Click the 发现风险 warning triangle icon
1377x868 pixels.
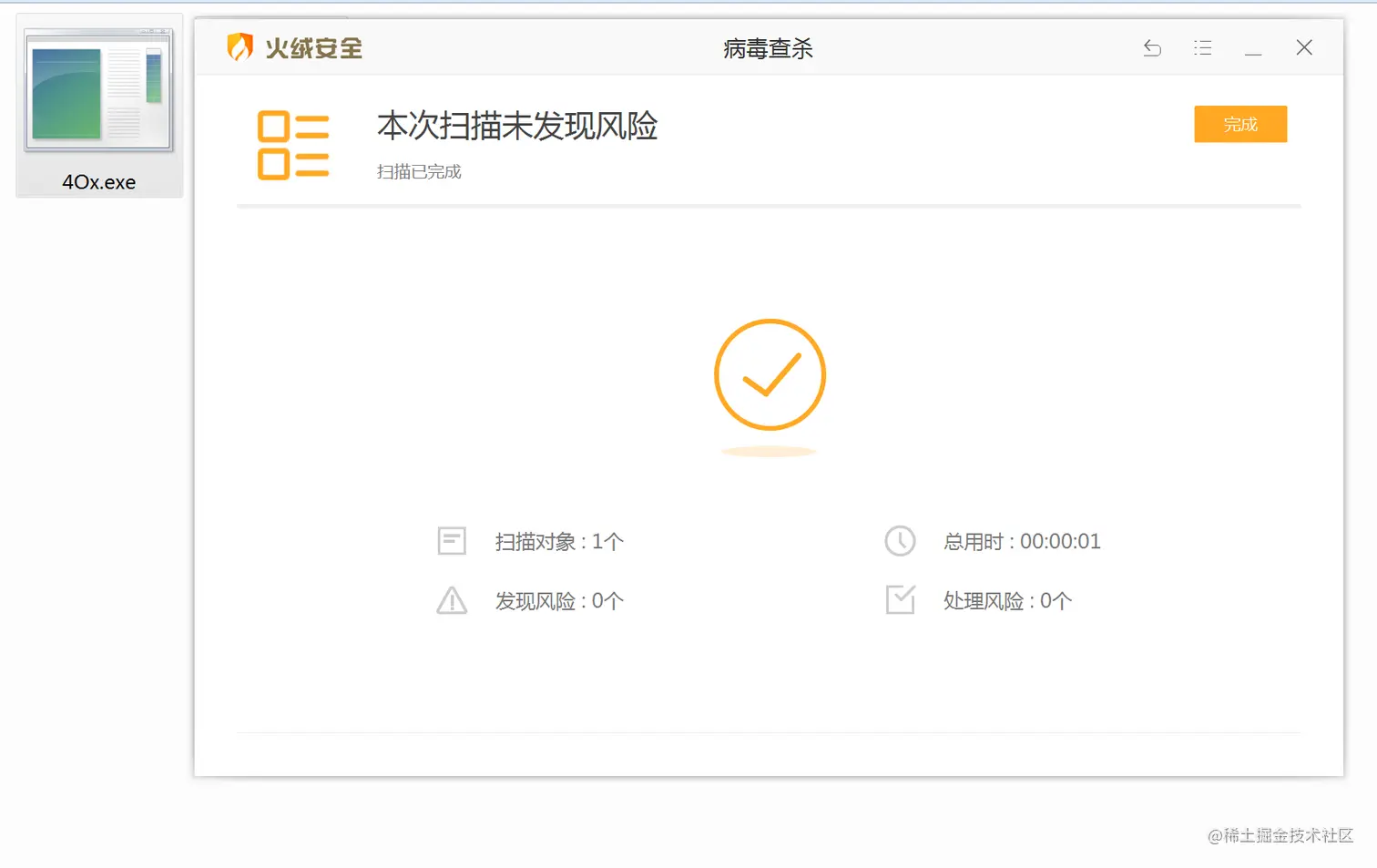[x=452, y=600]
